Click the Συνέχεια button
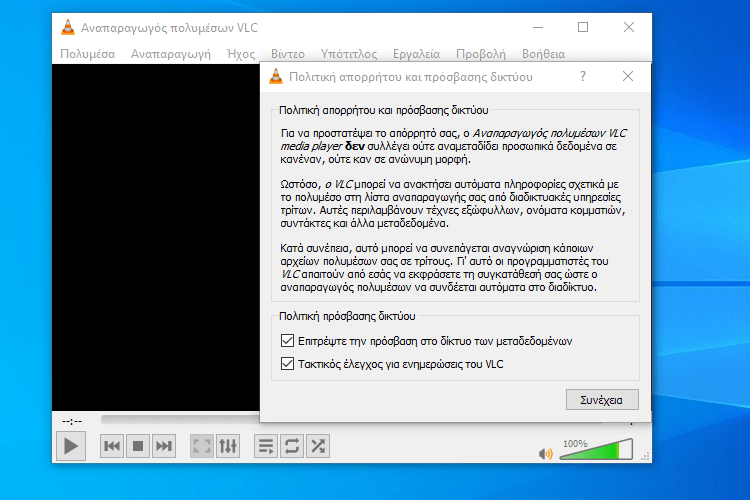The image size is (750, 500). click(602, 400)
